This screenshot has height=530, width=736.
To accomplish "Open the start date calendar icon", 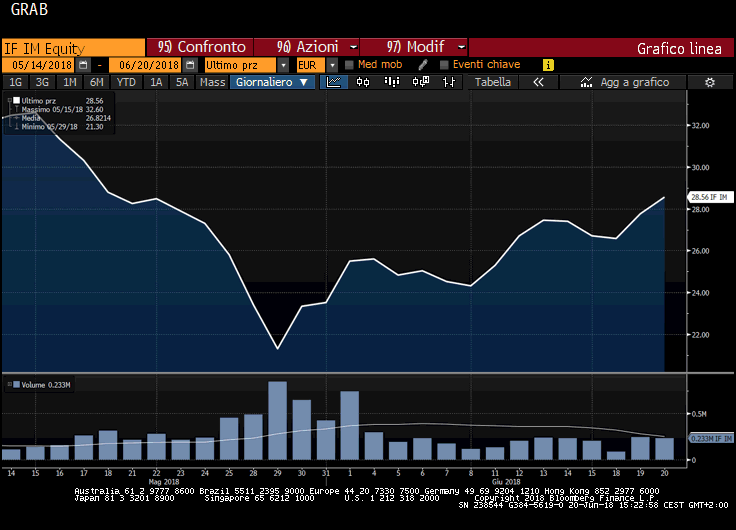I will (89, 64).
